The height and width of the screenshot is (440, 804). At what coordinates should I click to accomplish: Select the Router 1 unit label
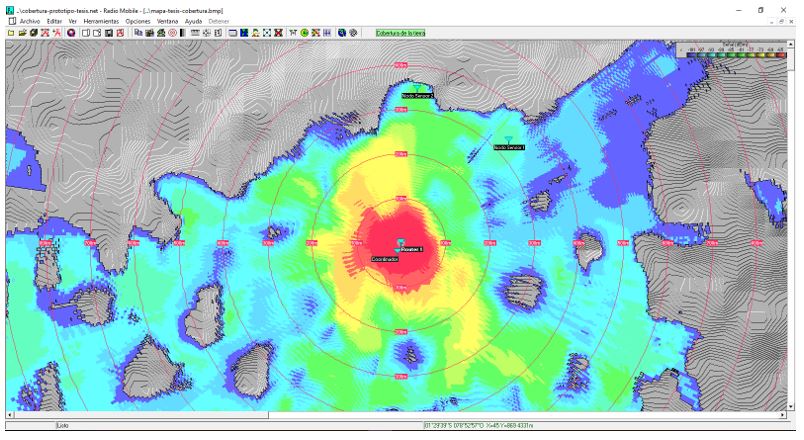pos(412,249)
